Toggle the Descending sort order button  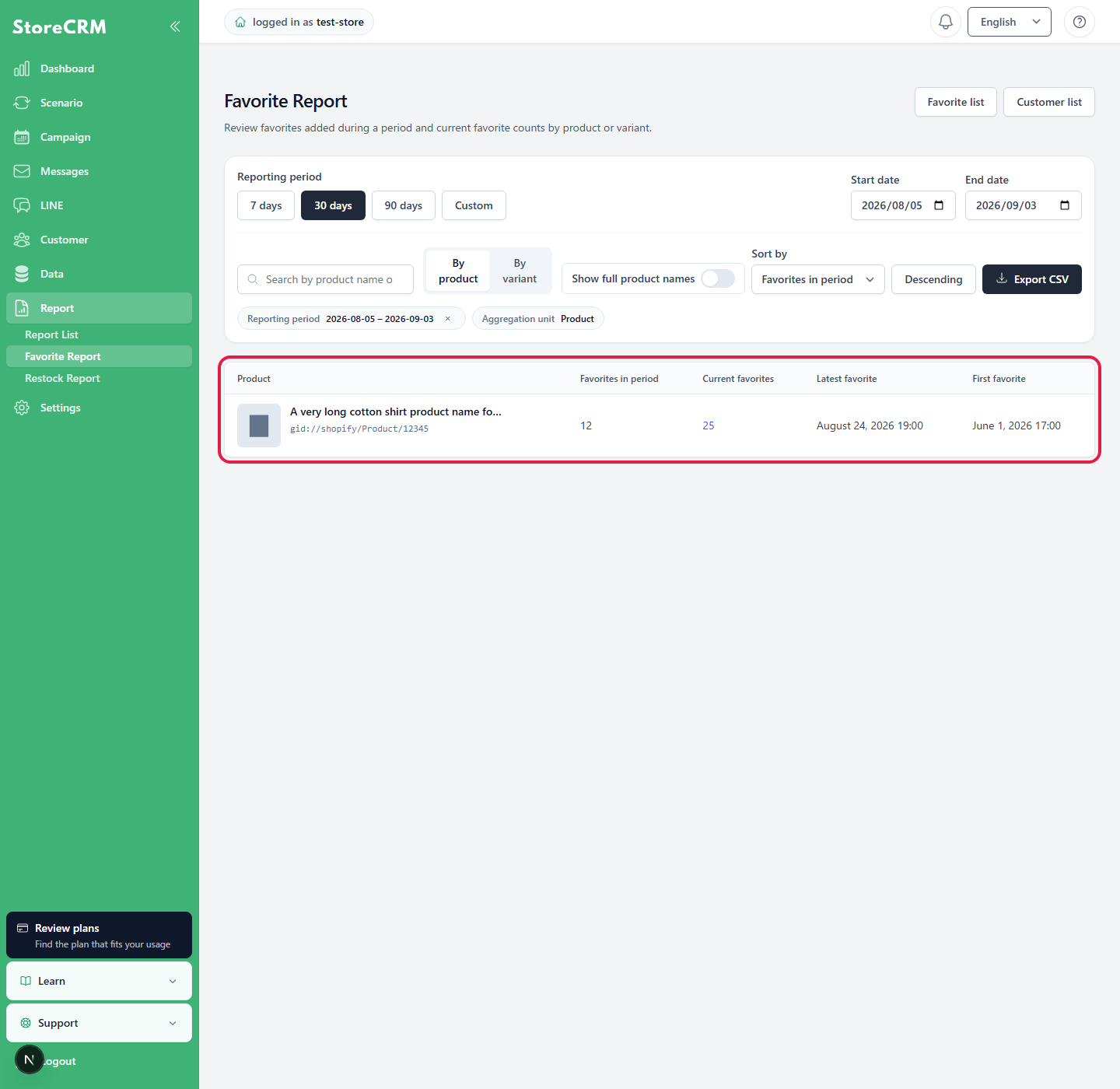pos(933,279)
